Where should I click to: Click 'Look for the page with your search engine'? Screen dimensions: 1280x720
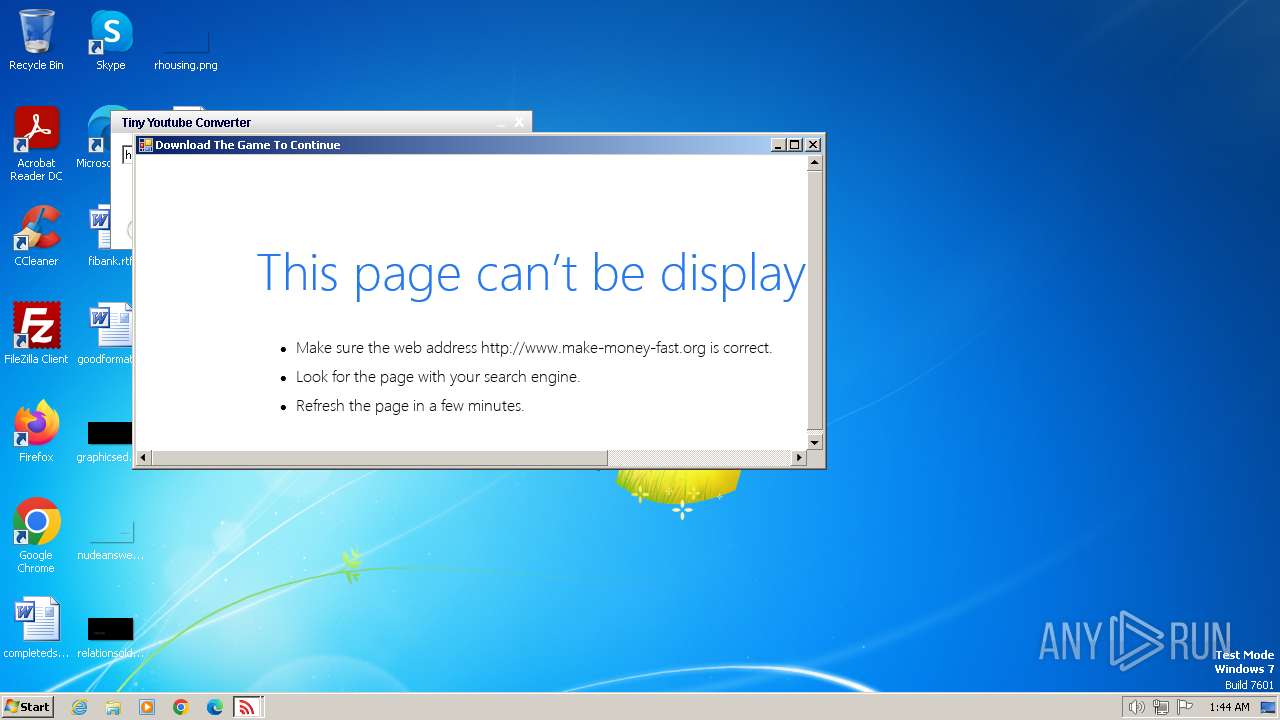438,377
